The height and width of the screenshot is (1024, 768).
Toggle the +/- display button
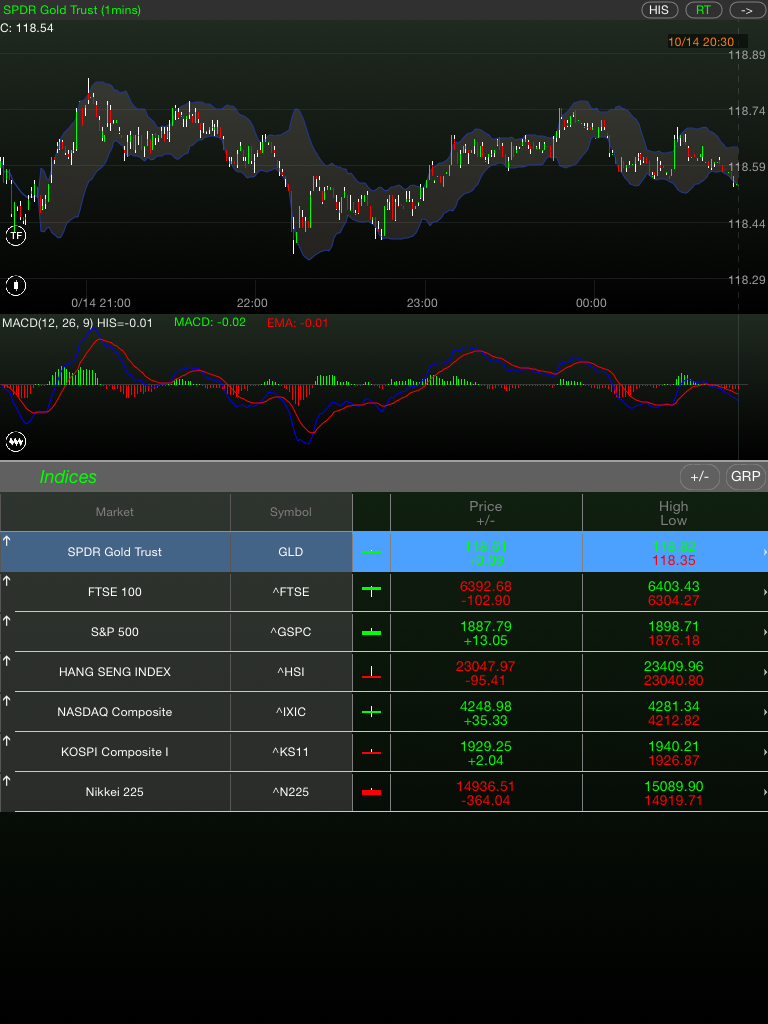[699, 477]
